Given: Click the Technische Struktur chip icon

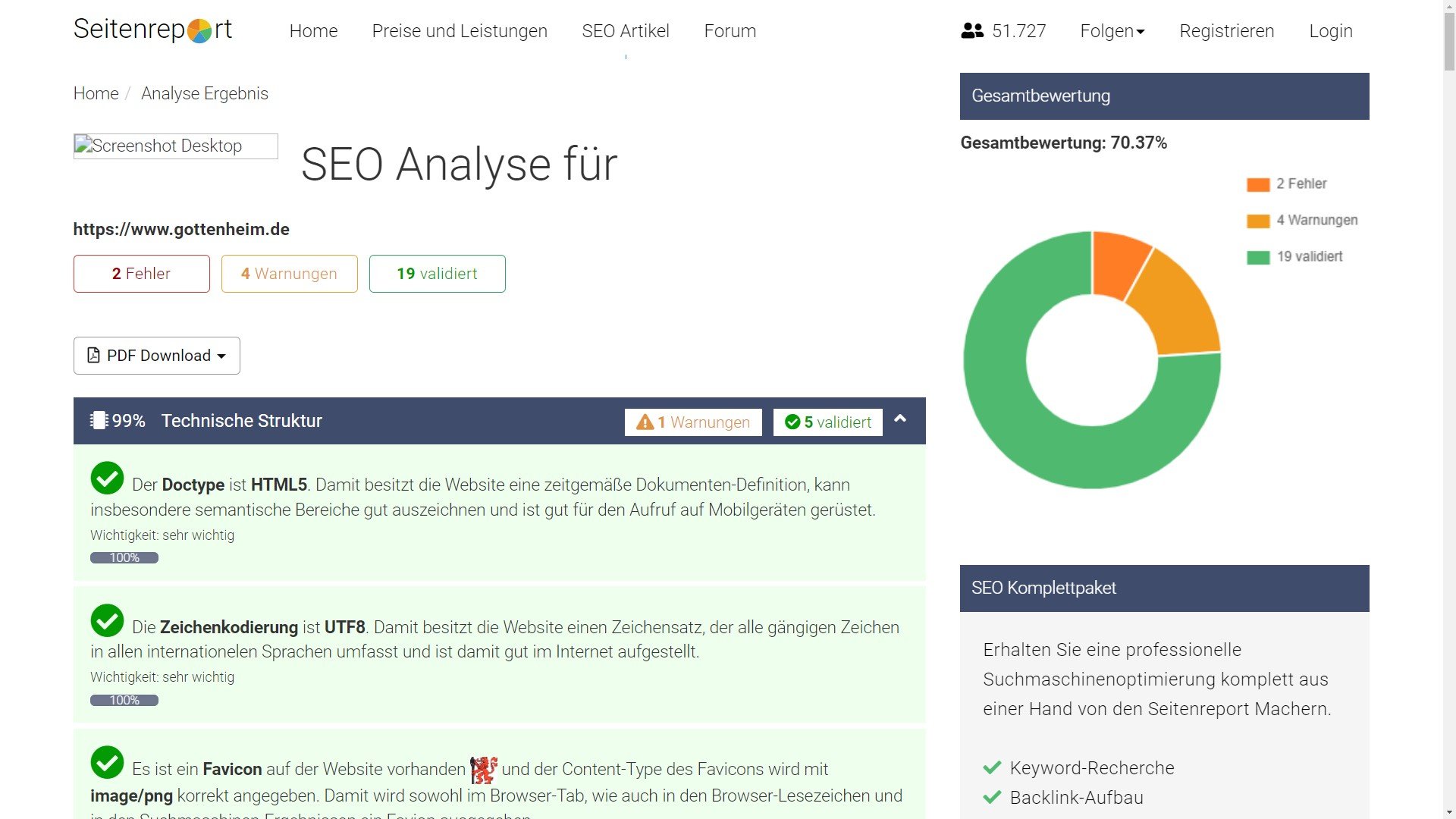Looking at the screenshot, I should pyautogui.click(x=99, y=421).
